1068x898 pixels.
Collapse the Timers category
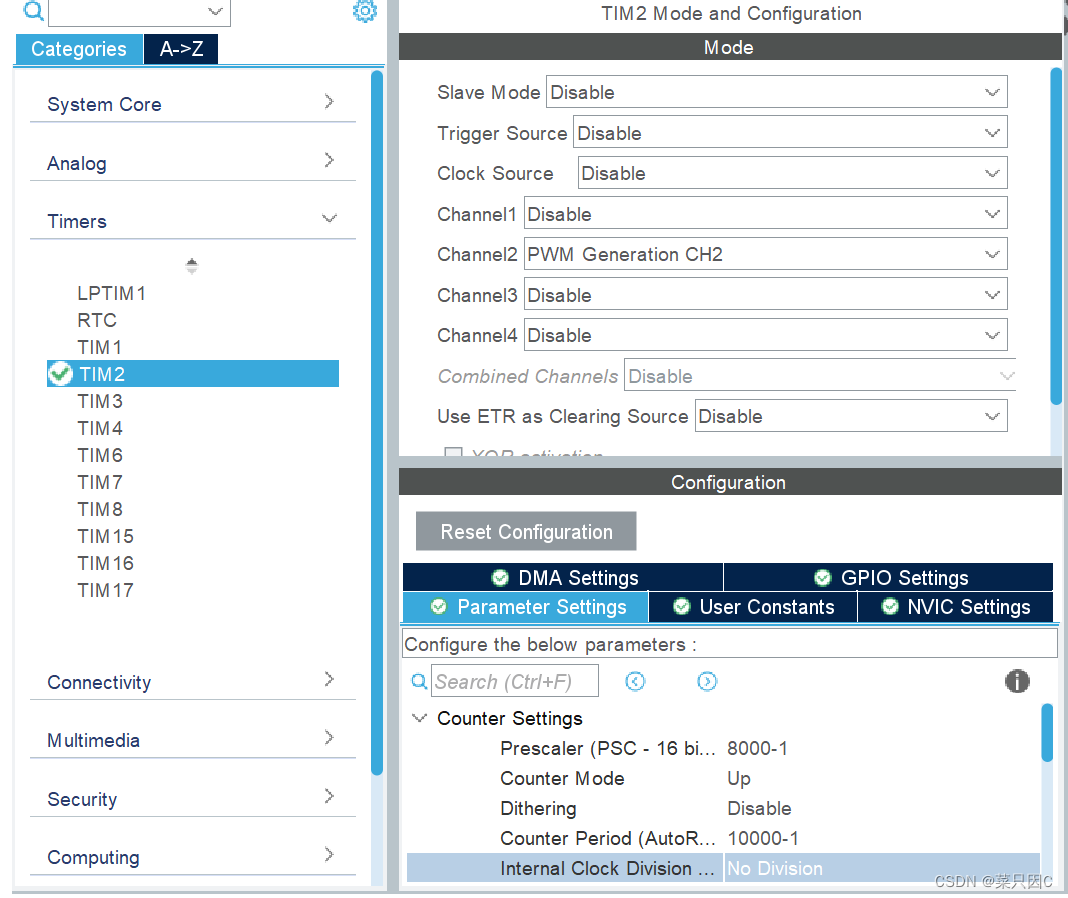point(193,221)
